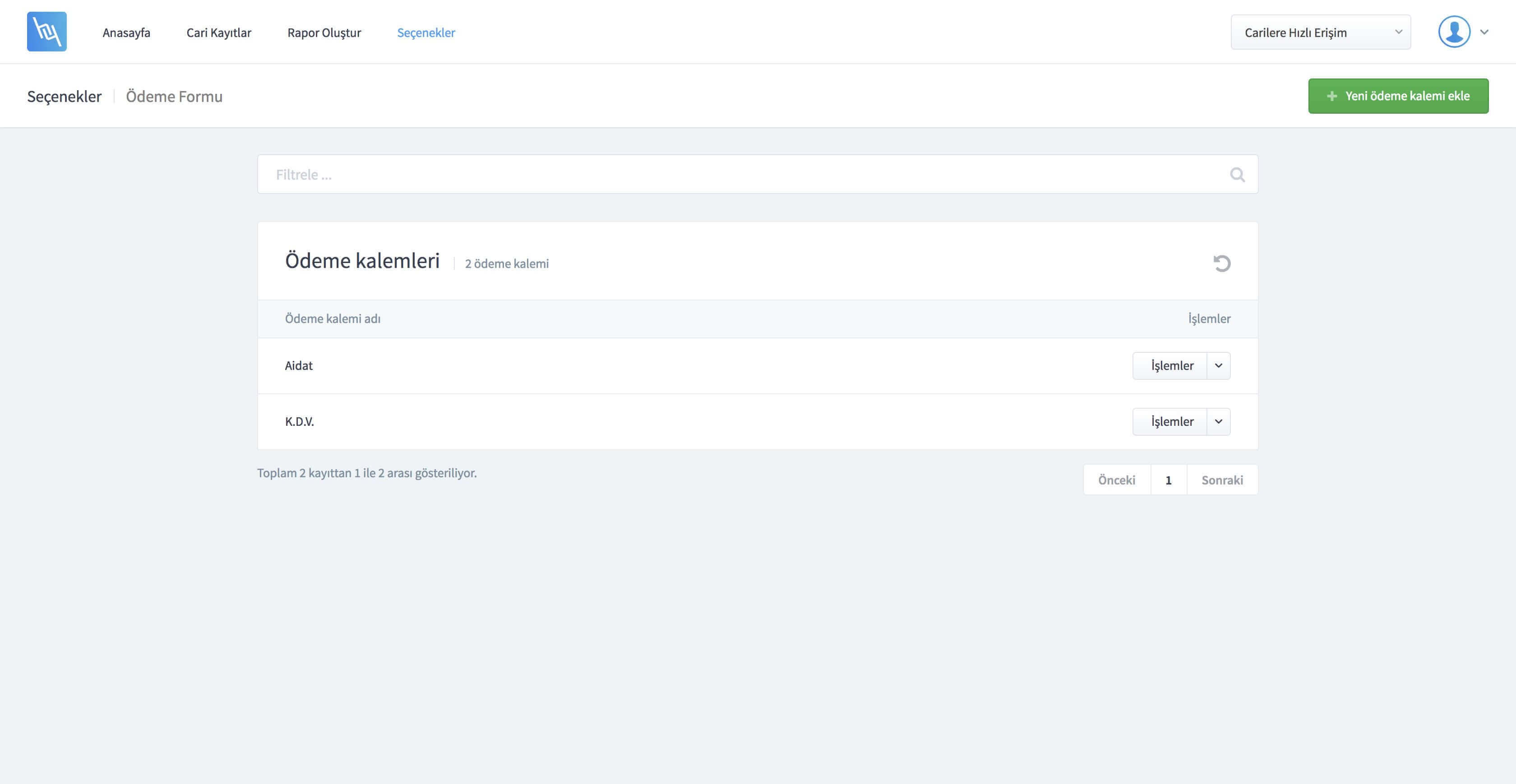Refresh the Ödeme kalemleri list

[x=1222, y=263]
